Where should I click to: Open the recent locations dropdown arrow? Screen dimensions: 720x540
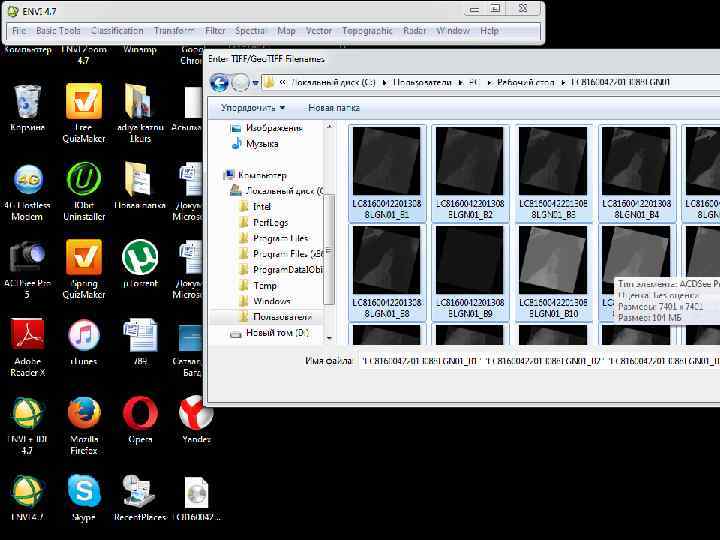coord(255,83)
